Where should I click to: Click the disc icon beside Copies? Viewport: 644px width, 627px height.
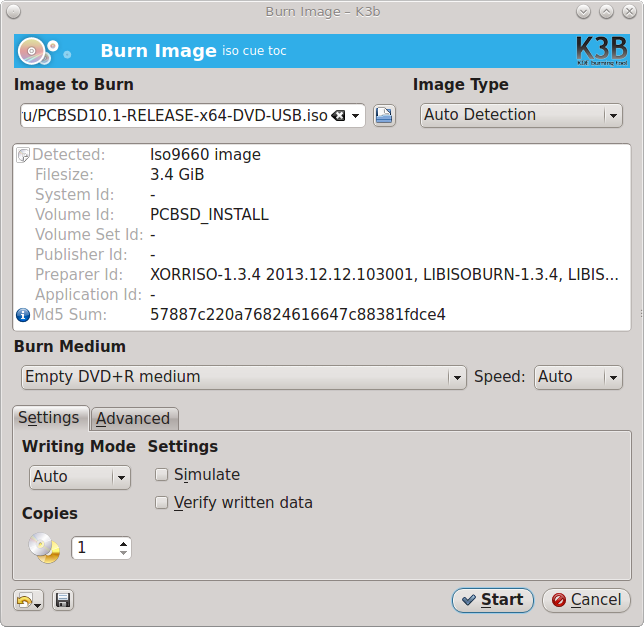[x=44, y=547]
